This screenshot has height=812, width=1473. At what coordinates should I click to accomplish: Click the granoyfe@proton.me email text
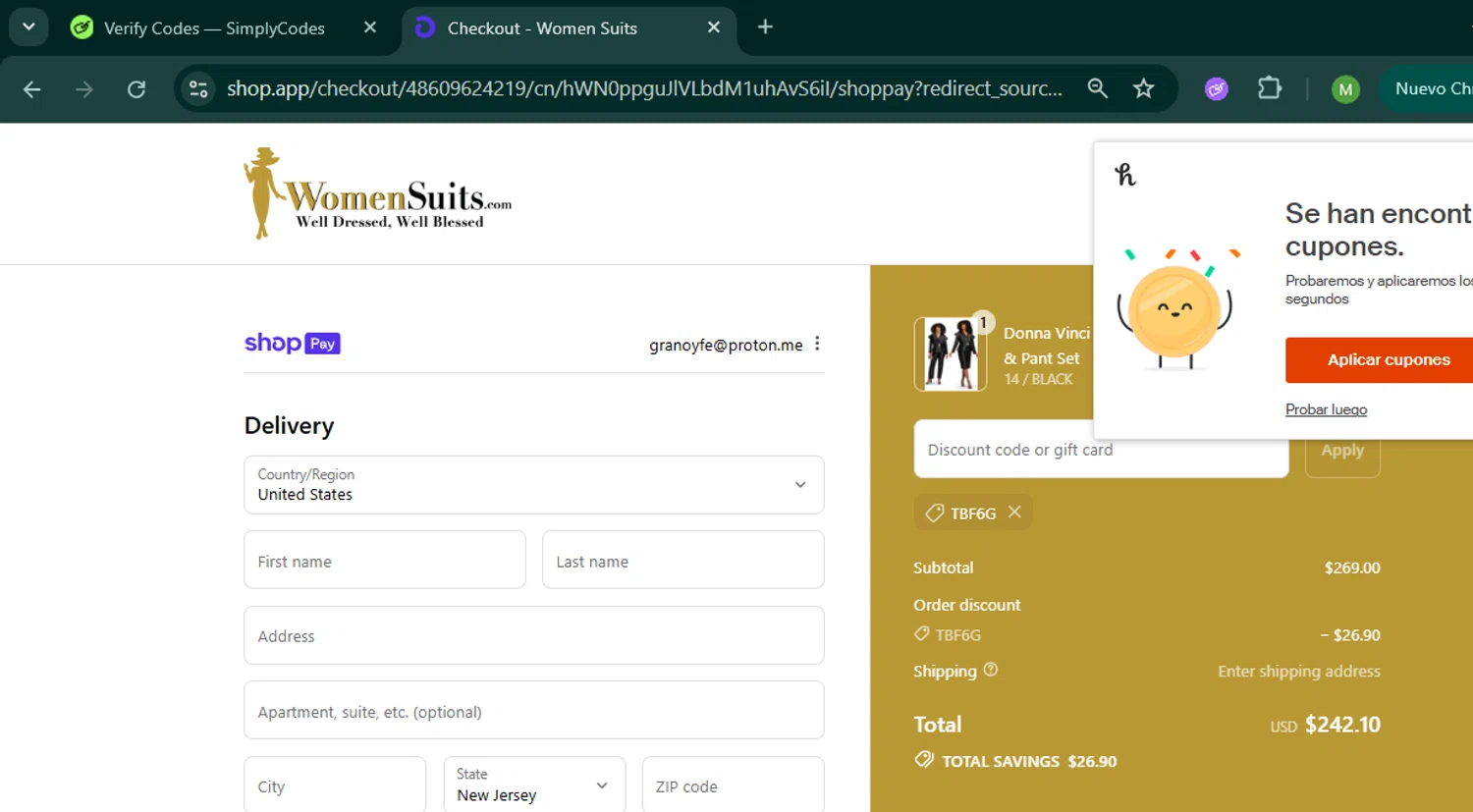pos(726,345)
